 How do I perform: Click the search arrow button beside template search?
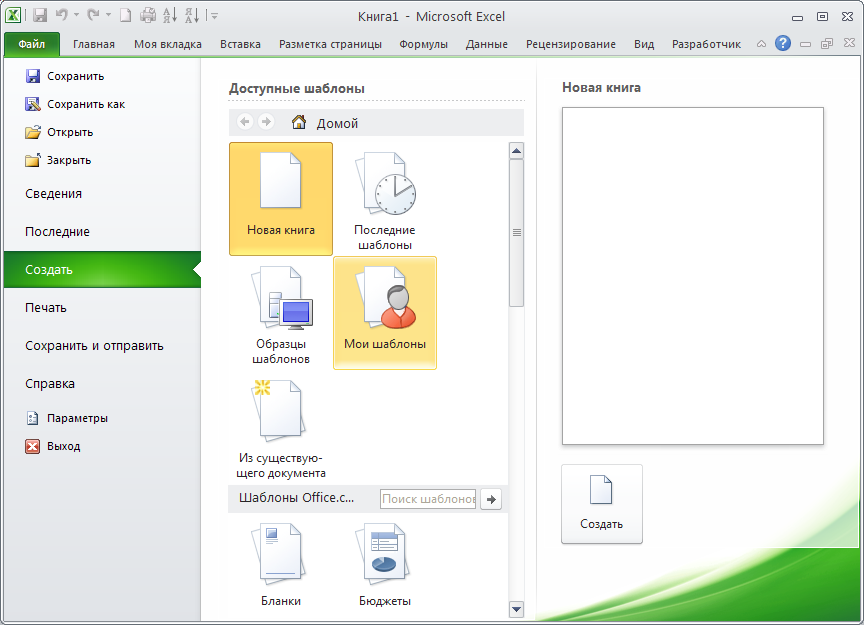pos(491,499)
